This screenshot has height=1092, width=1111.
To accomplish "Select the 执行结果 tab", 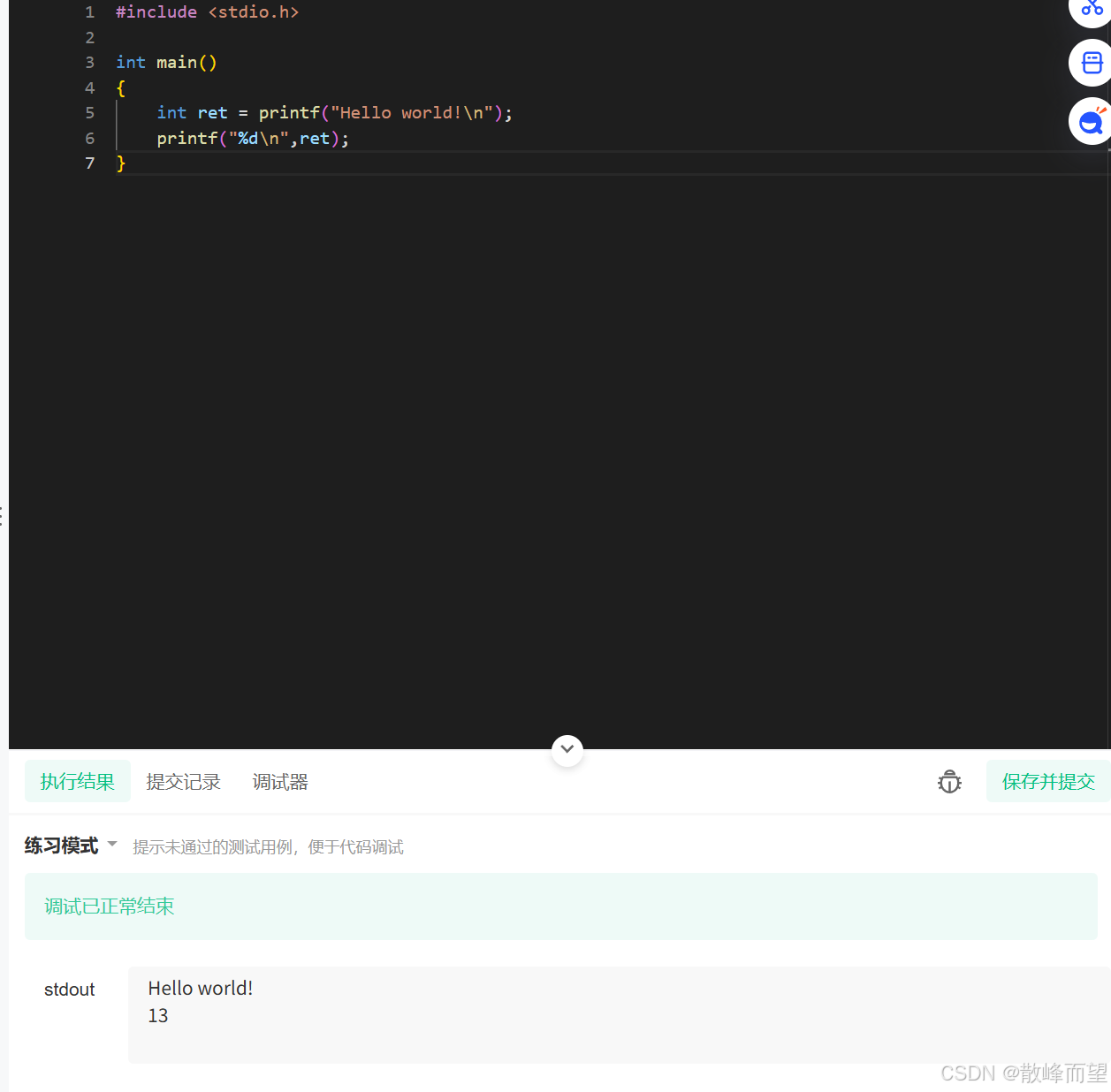I will (x=77, y=781).
